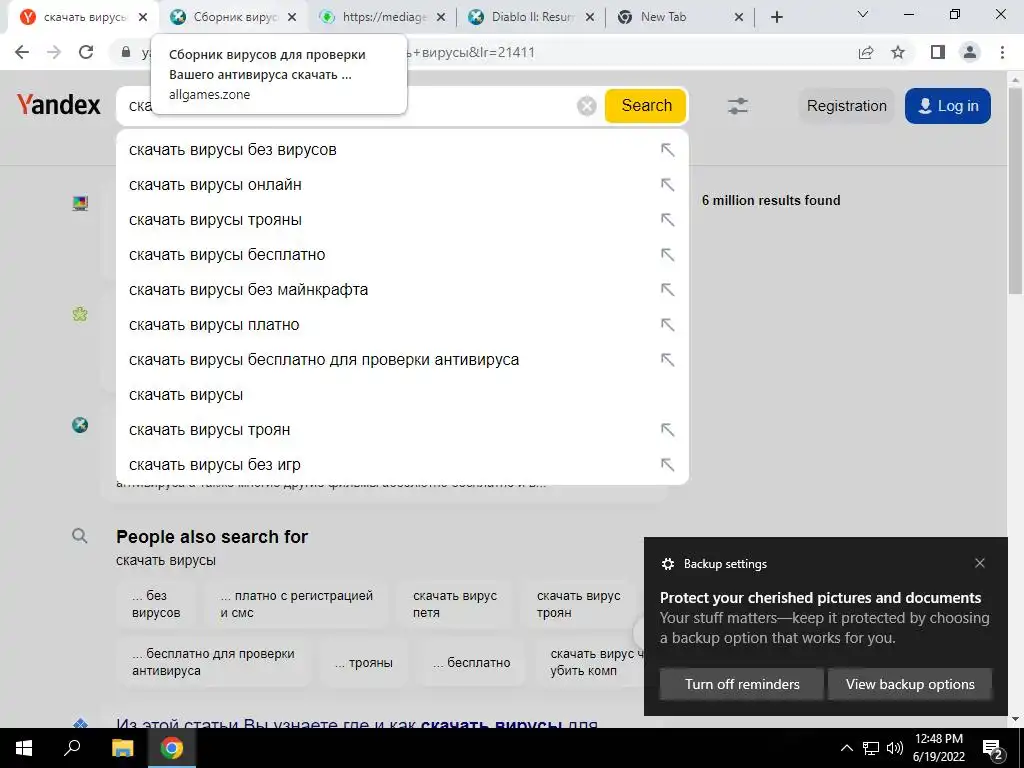Image resolution: width=1024 pixels, height=768 pixels.
Task: Open Windows taskbar search
Action: pyautogui.click(x=72, y=748)
